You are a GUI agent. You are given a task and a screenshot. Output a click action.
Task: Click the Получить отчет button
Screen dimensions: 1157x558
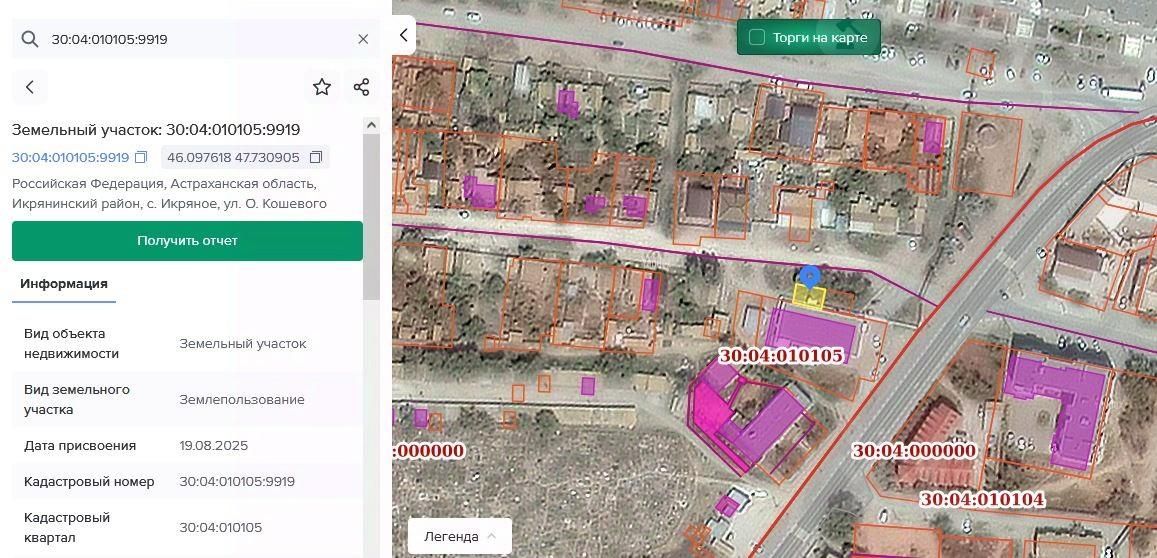point(187,241)
